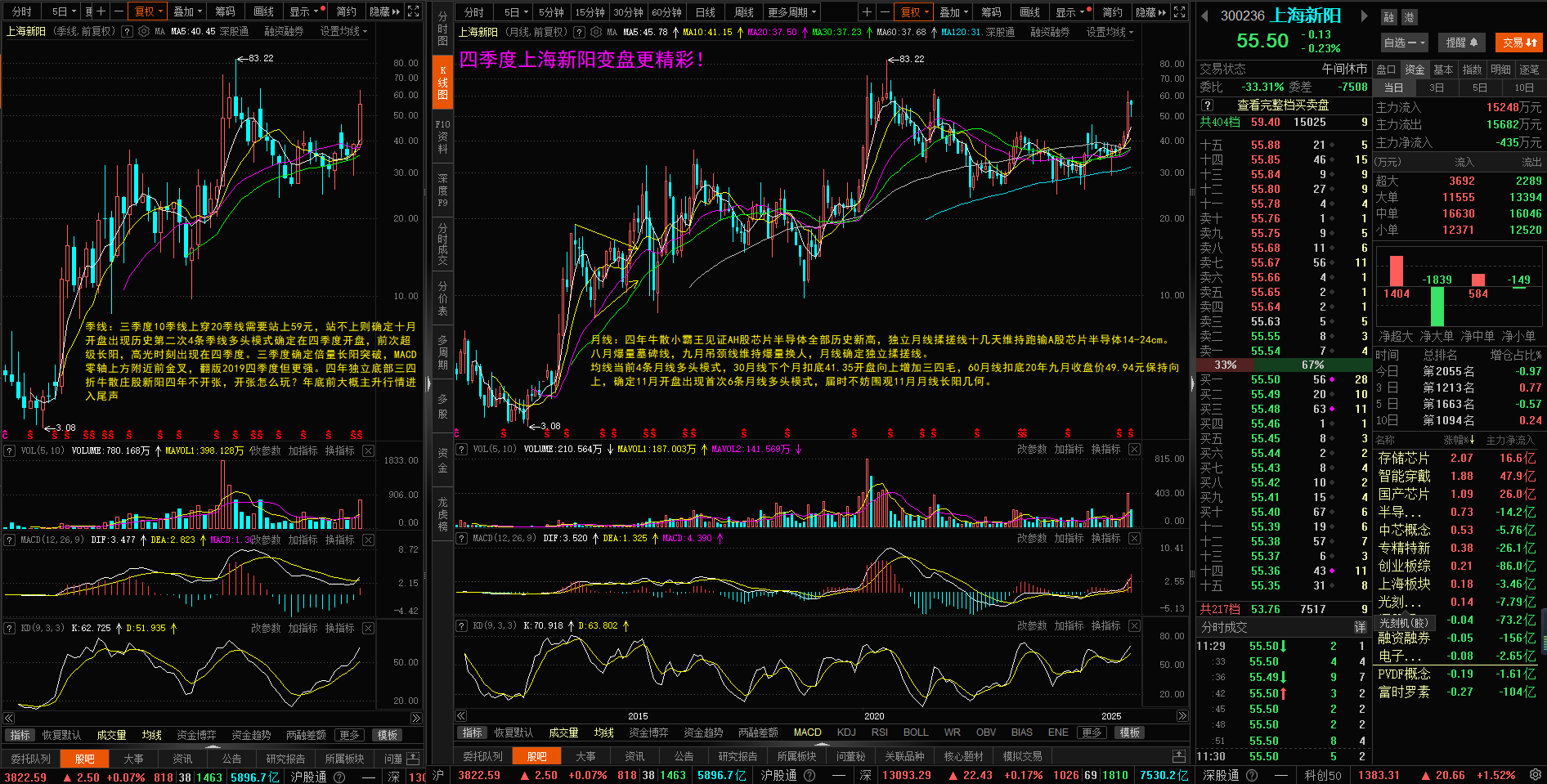Open the 自选 watchlist dropdown
The width and height of the screenshot is (1547, 784).
[x=1404, y=42]
